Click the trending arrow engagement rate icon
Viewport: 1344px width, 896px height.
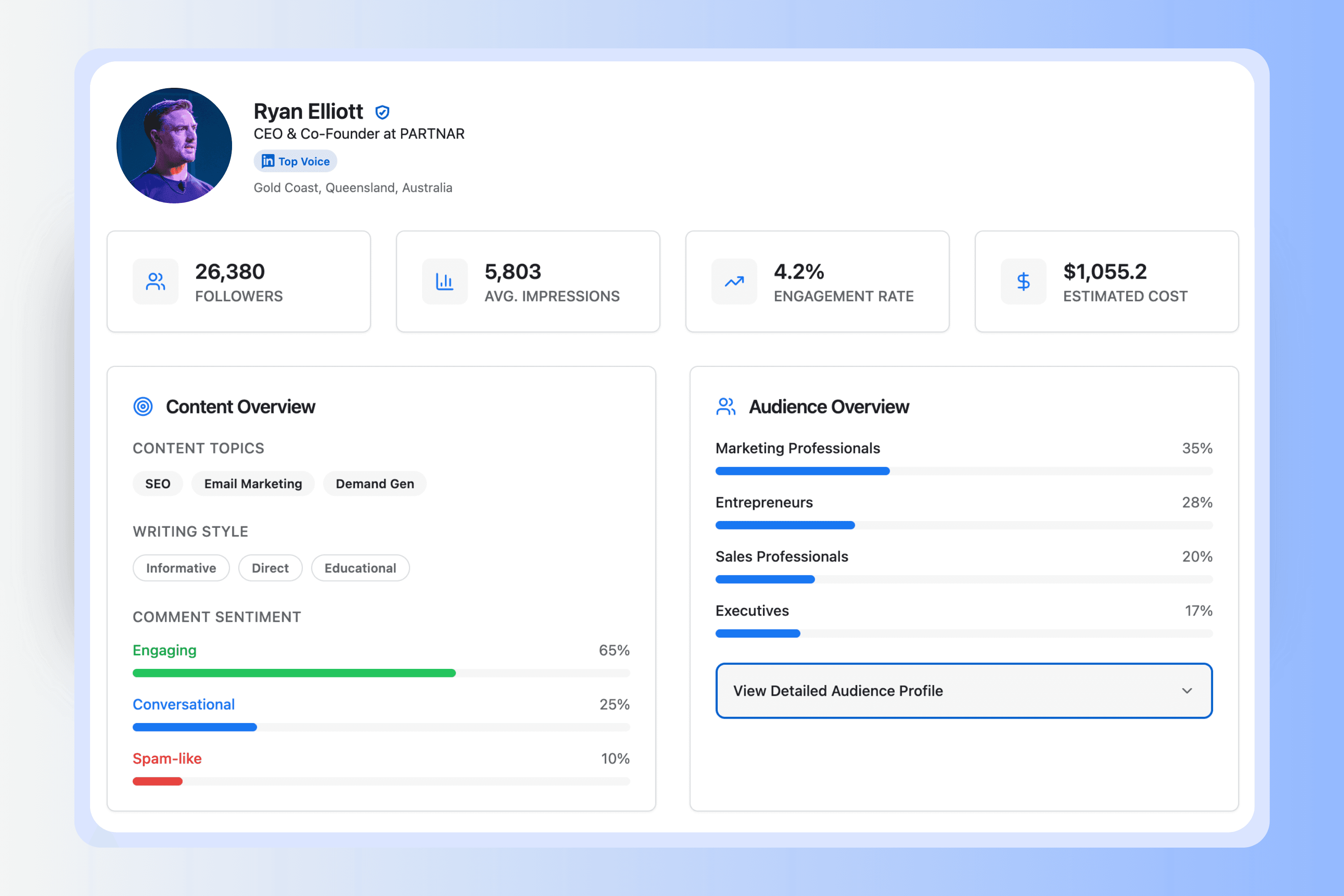(734, 281)
